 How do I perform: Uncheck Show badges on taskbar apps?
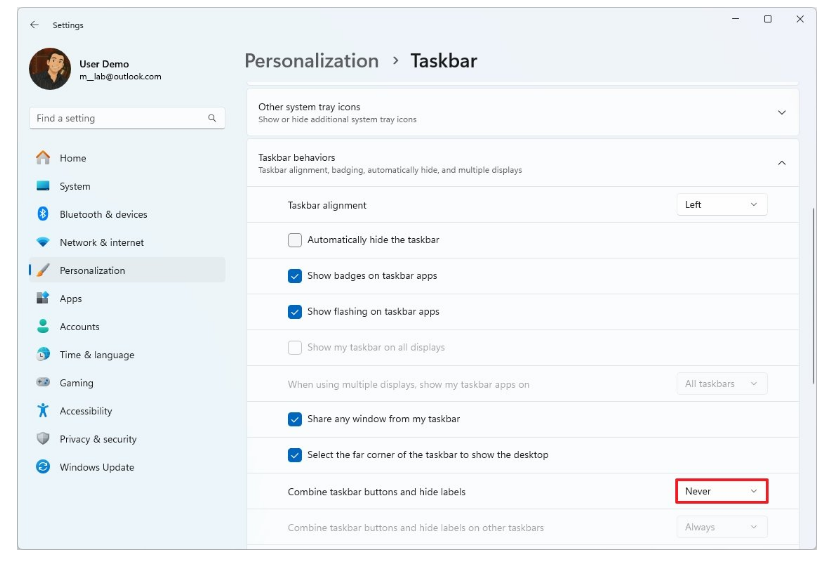pos(295,276)
